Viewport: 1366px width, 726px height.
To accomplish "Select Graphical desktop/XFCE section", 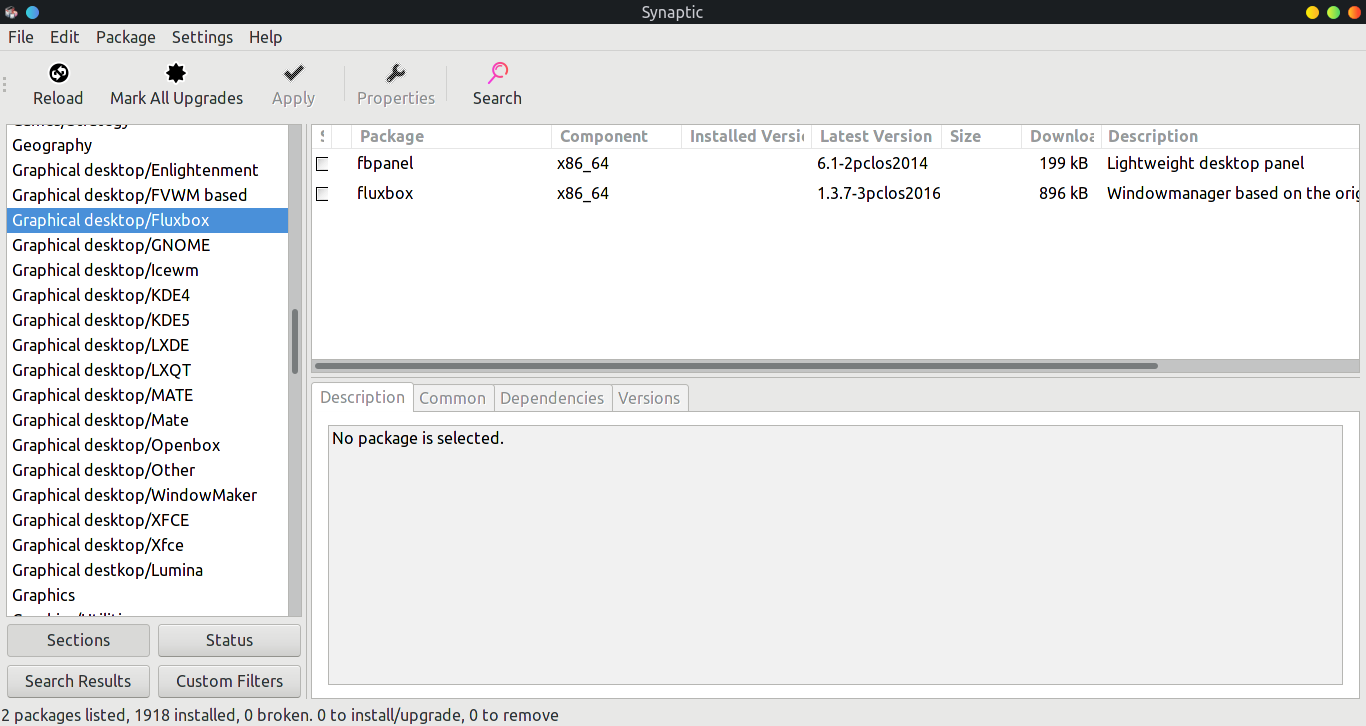I will coord(147,520).
